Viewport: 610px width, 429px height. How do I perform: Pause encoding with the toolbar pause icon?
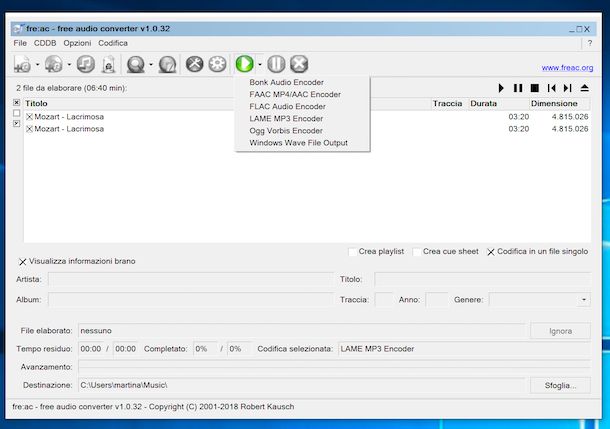click(276, 64)
